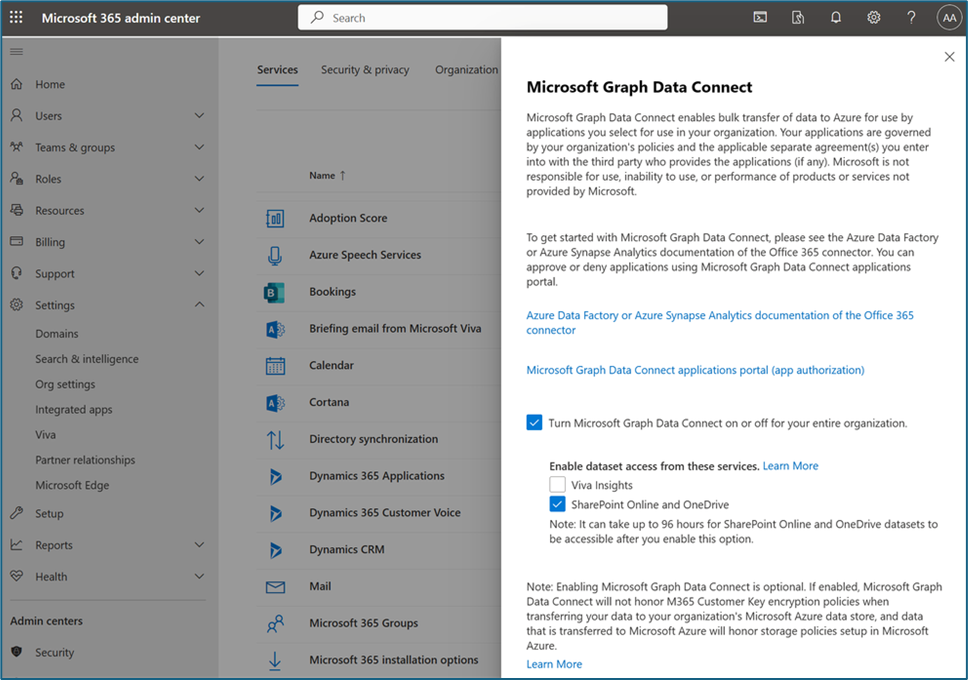Open the app launcher waffle icon

coord(17,17)
